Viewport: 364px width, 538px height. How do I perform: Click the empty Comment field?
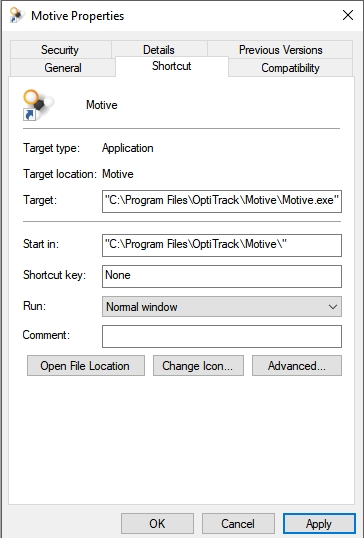pos(222,336)
